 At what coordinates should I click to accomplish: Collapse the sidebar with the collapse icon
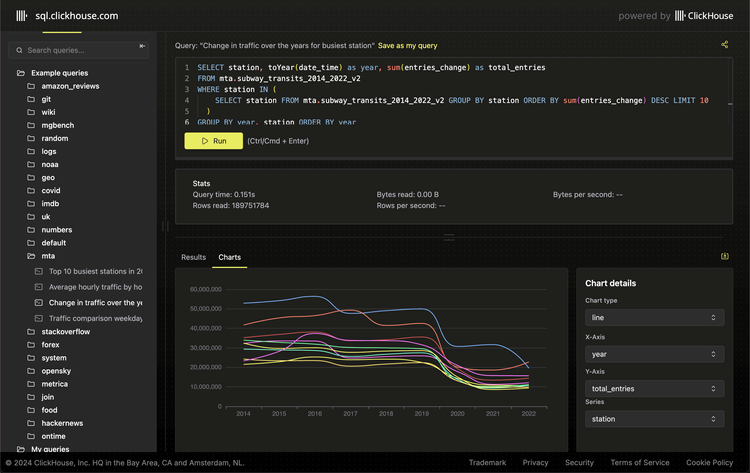[x=142, y=47]
